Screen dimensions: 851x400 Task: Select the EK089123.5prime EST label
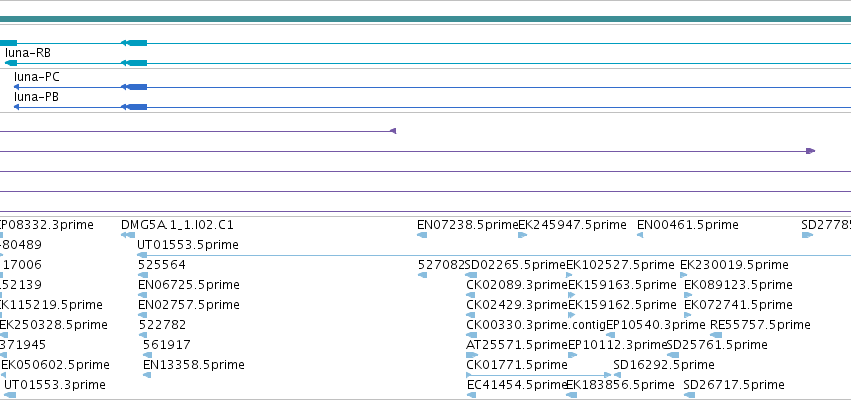point(738,285)
